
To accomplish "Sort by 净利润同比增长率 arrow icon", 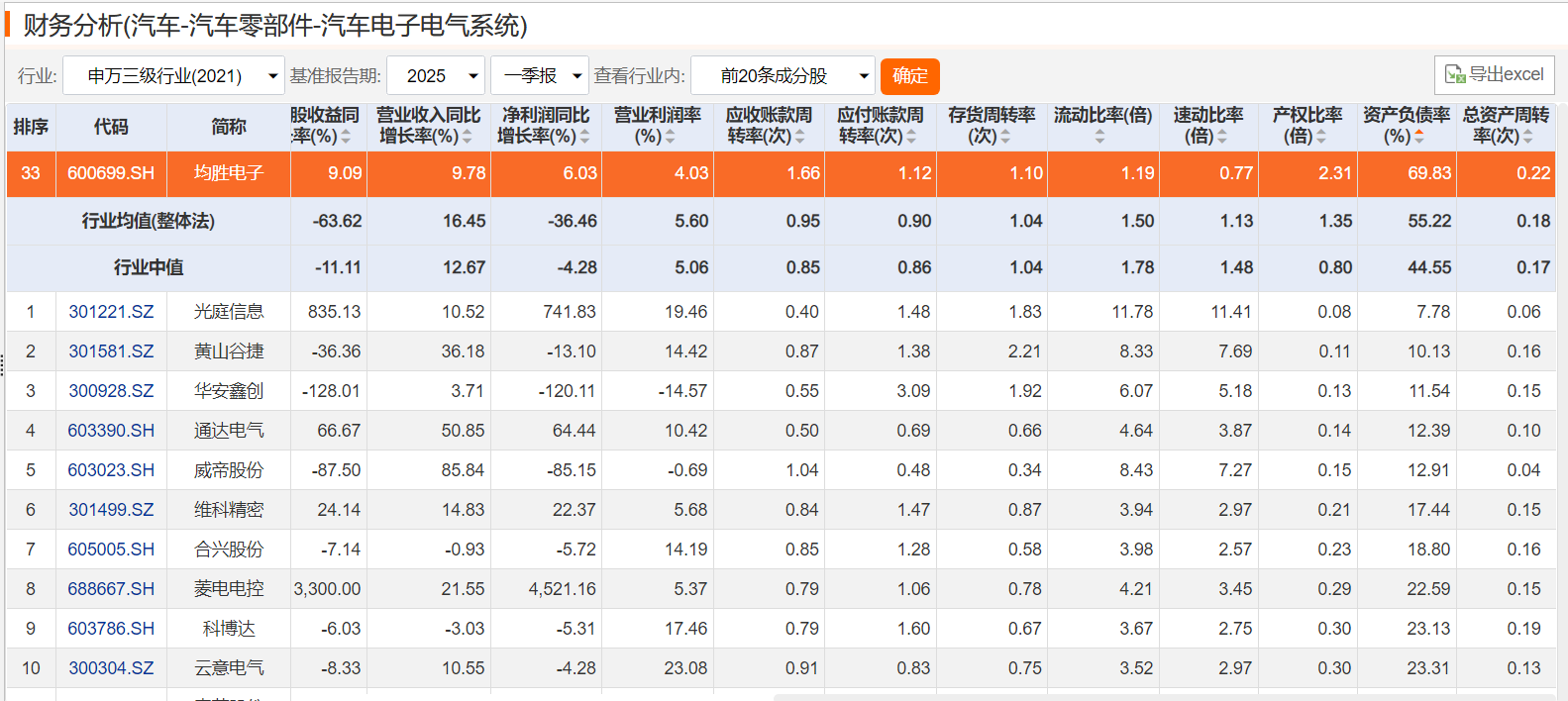I will (x=584, y=137).
